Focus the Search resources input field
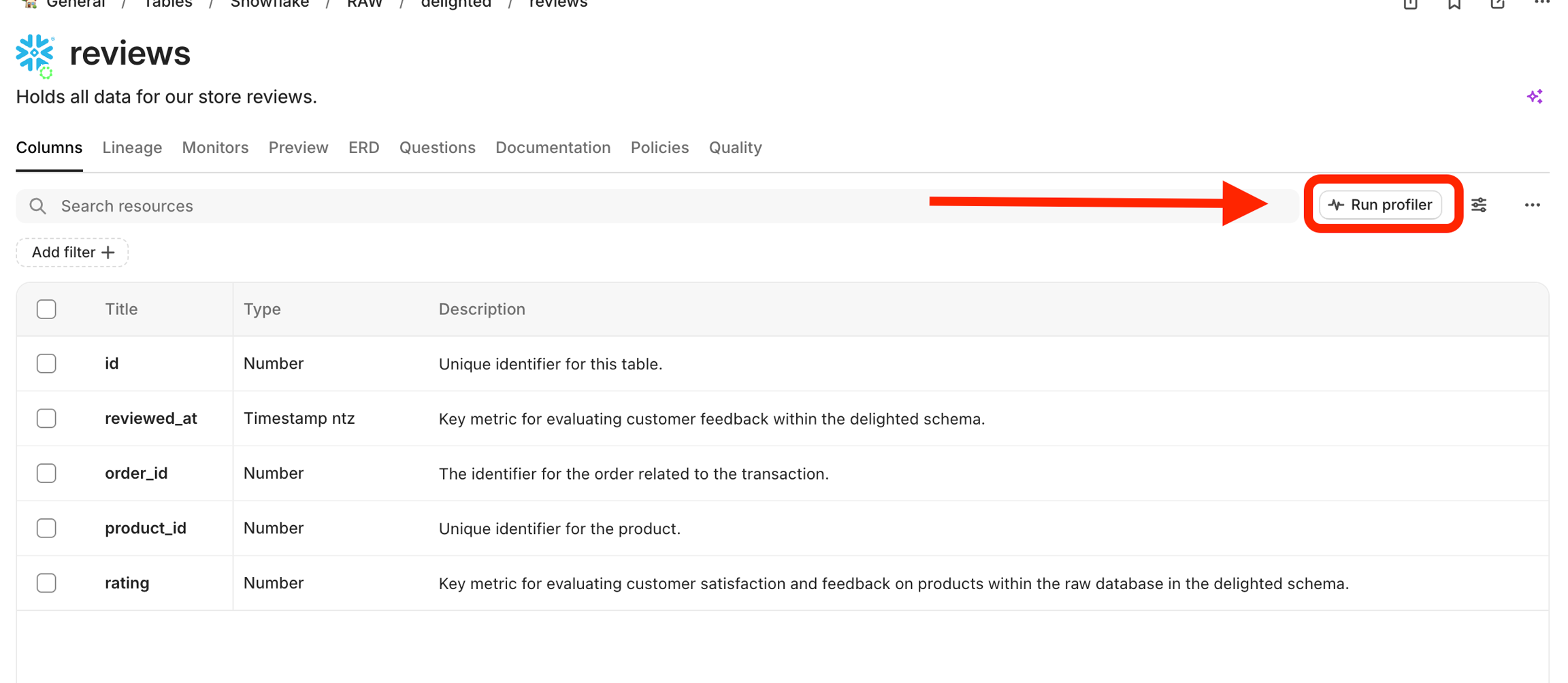 [x=476, y=206]
